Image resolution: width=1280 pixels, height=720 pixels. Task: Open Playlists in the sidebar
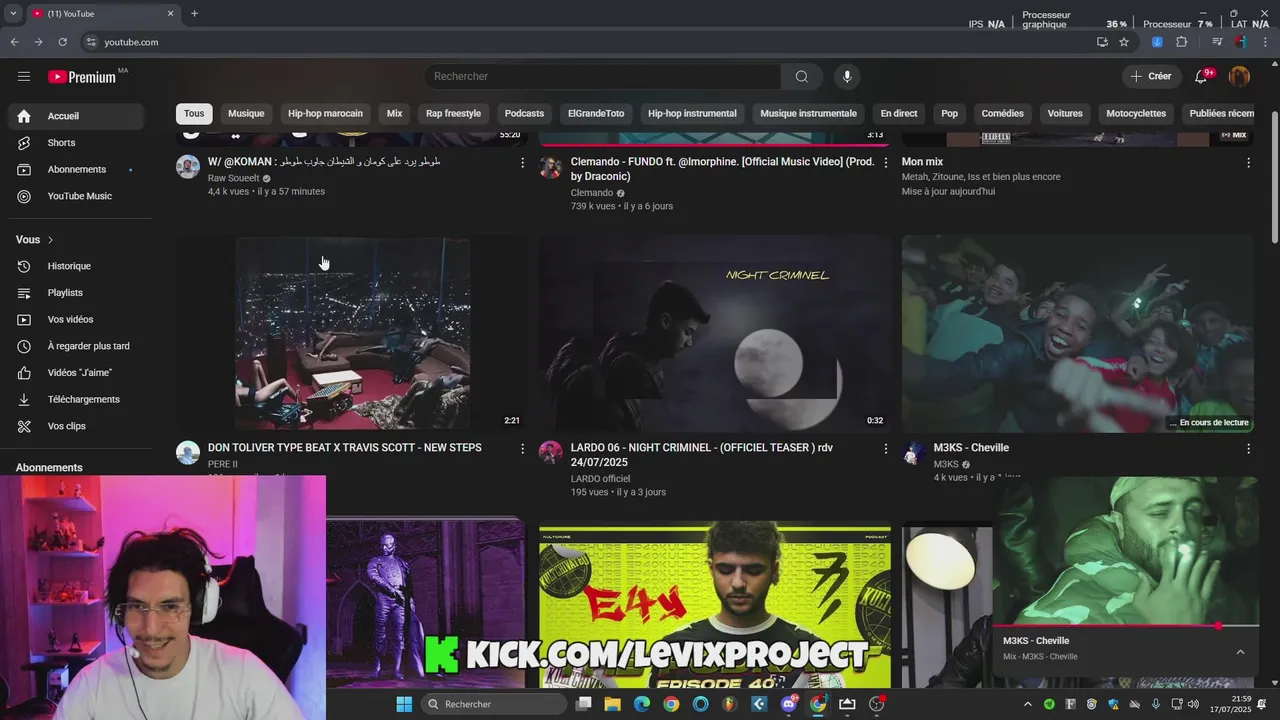coord(76,293)
